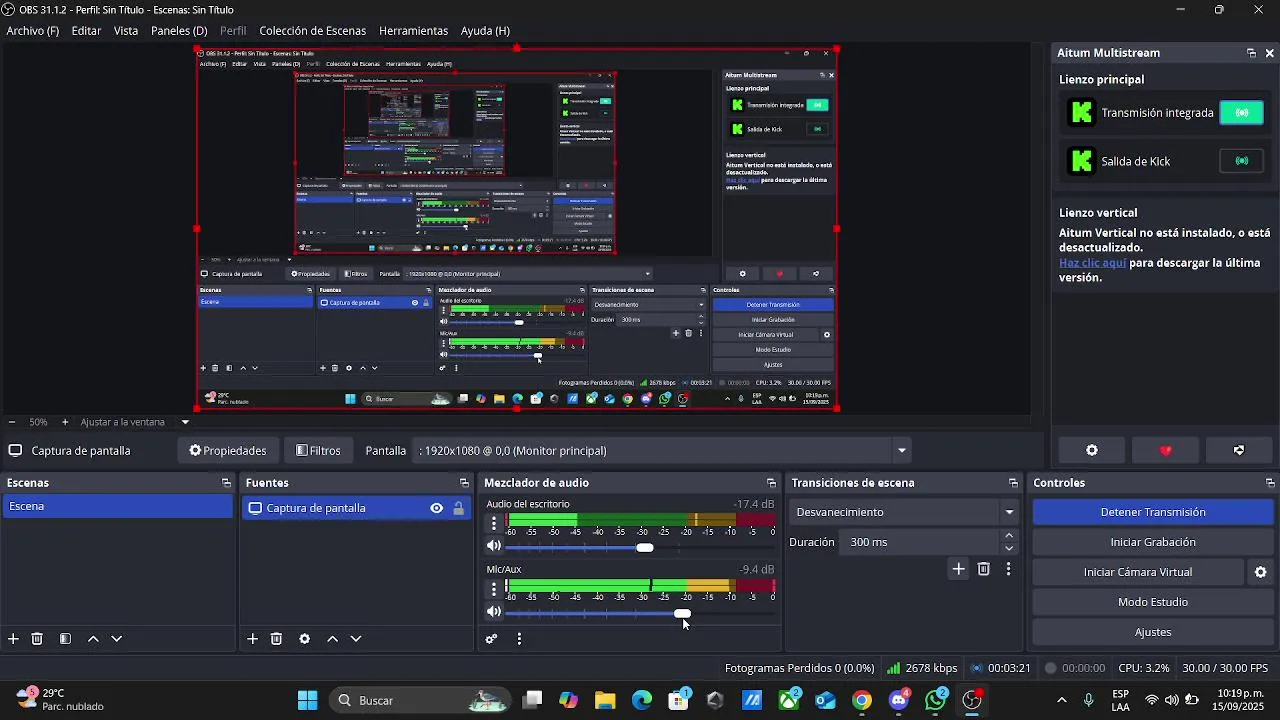Click the Windows Start button
Screen dimensions: 1280x720
tap(307, 700)
